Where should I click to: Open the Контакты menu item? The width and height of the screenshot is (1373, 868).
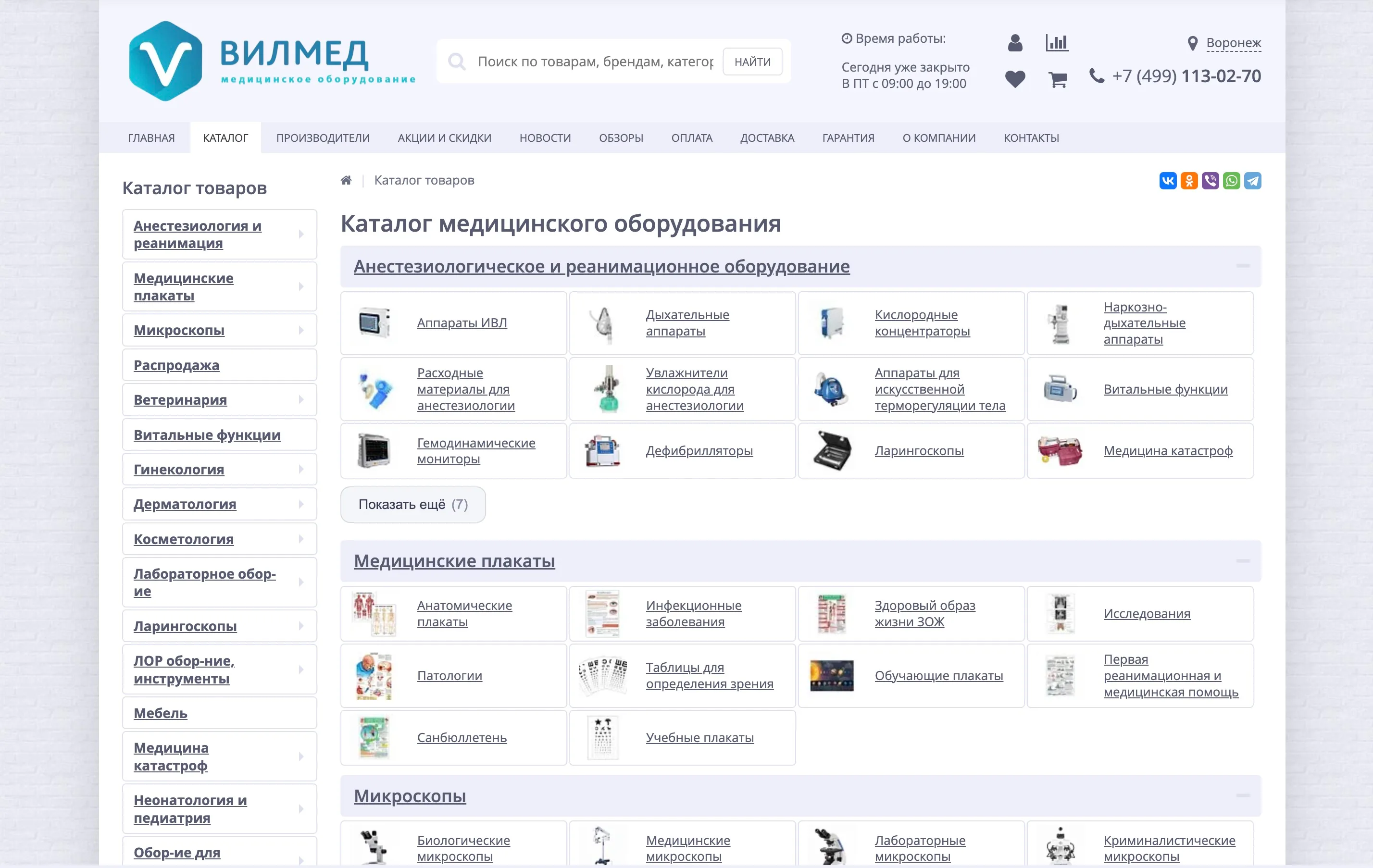[x=1031, y=137]
